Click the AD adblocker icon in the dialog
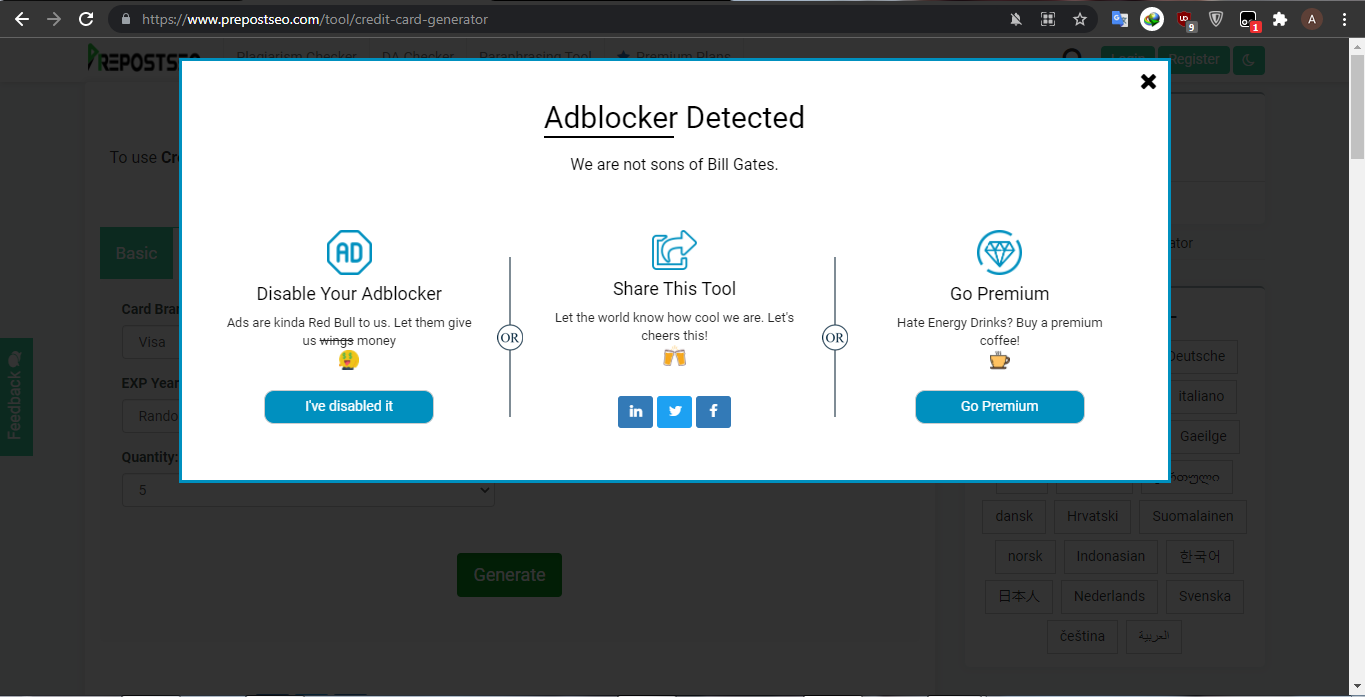Viewport: 1365px width, 697px height. click(348, 252)
